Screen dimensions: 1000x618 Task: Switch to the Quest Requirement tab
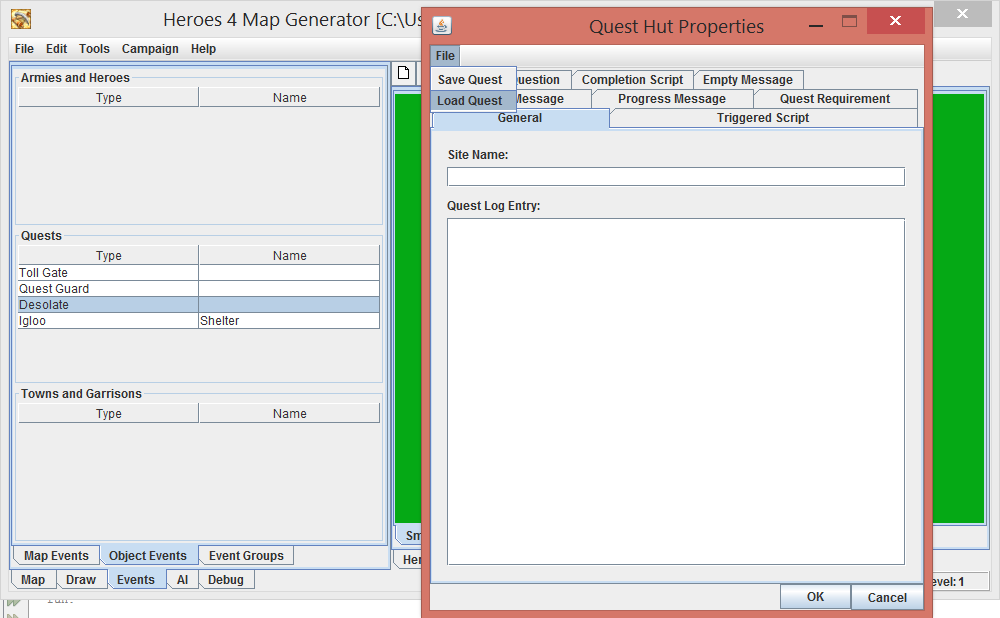835,99
